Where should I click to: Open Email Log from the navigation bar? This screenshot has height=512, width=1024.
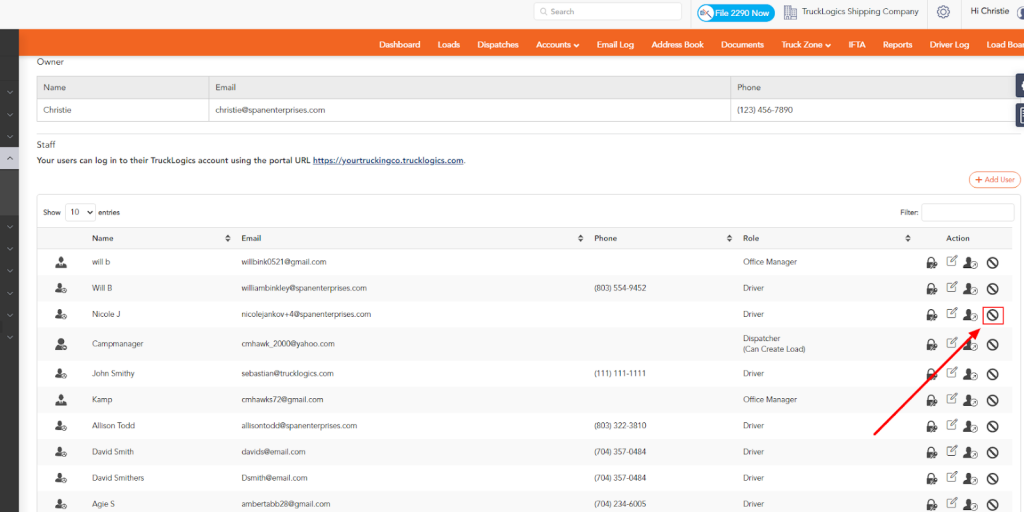(x=615, y=45)
